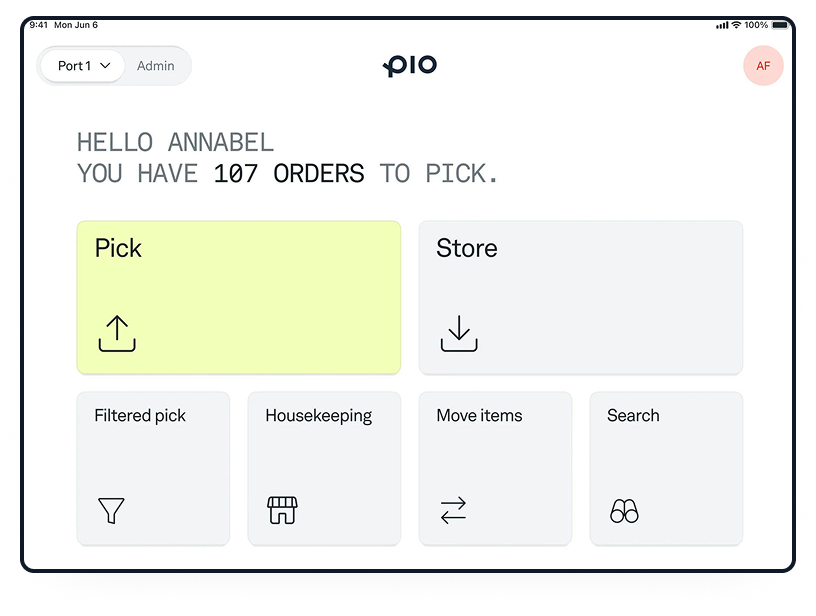816x616 pixels.
Task: Select the Filtered pick label
Action: coord(140,416)
